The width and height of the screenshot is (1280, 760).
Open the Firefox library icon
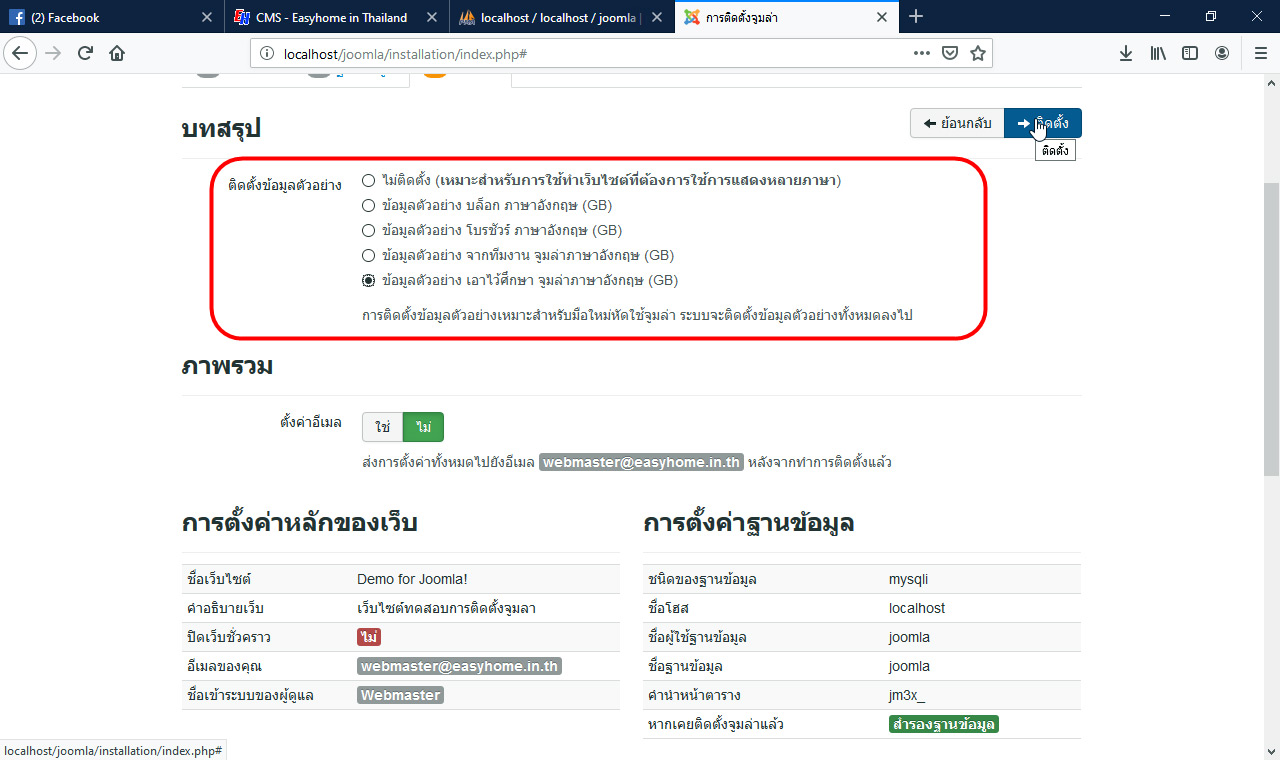pyautogui.click(x=1158, y=52)
